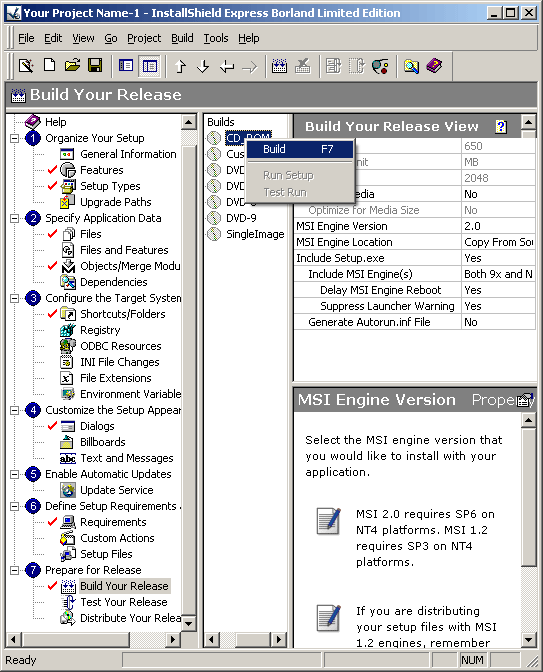The width and height of the screenshot is (543, 672).
Task: Toggle the checklist view toolbar icon
Action: point(126,66)
